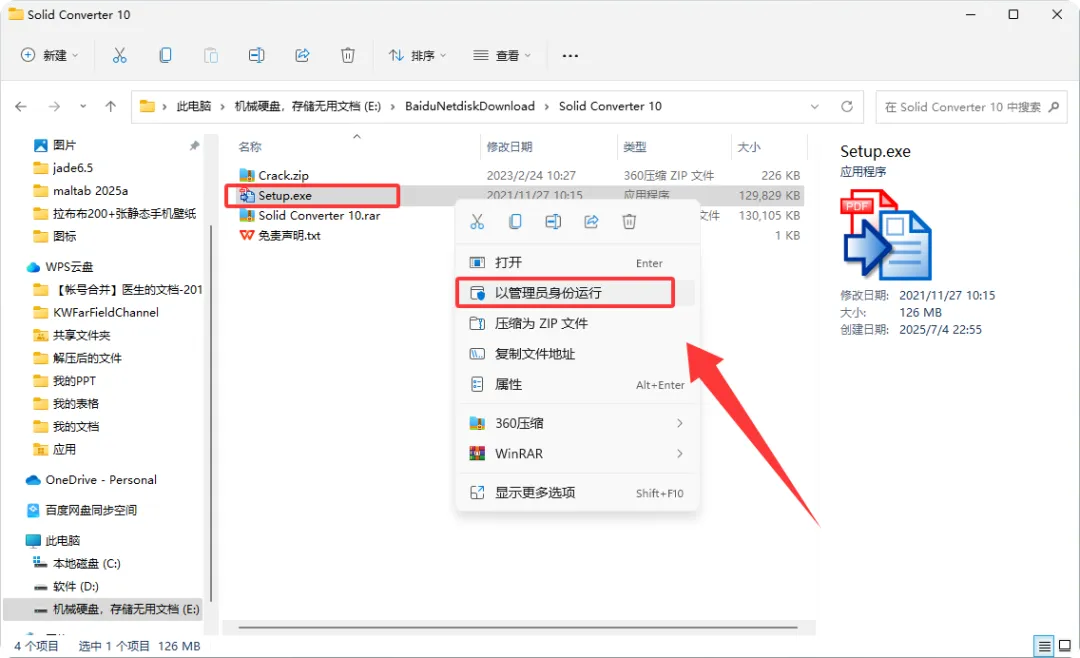Open 我的PPT folder in sidebar
Screen dimensions: 1080x658
click(74, 380)
